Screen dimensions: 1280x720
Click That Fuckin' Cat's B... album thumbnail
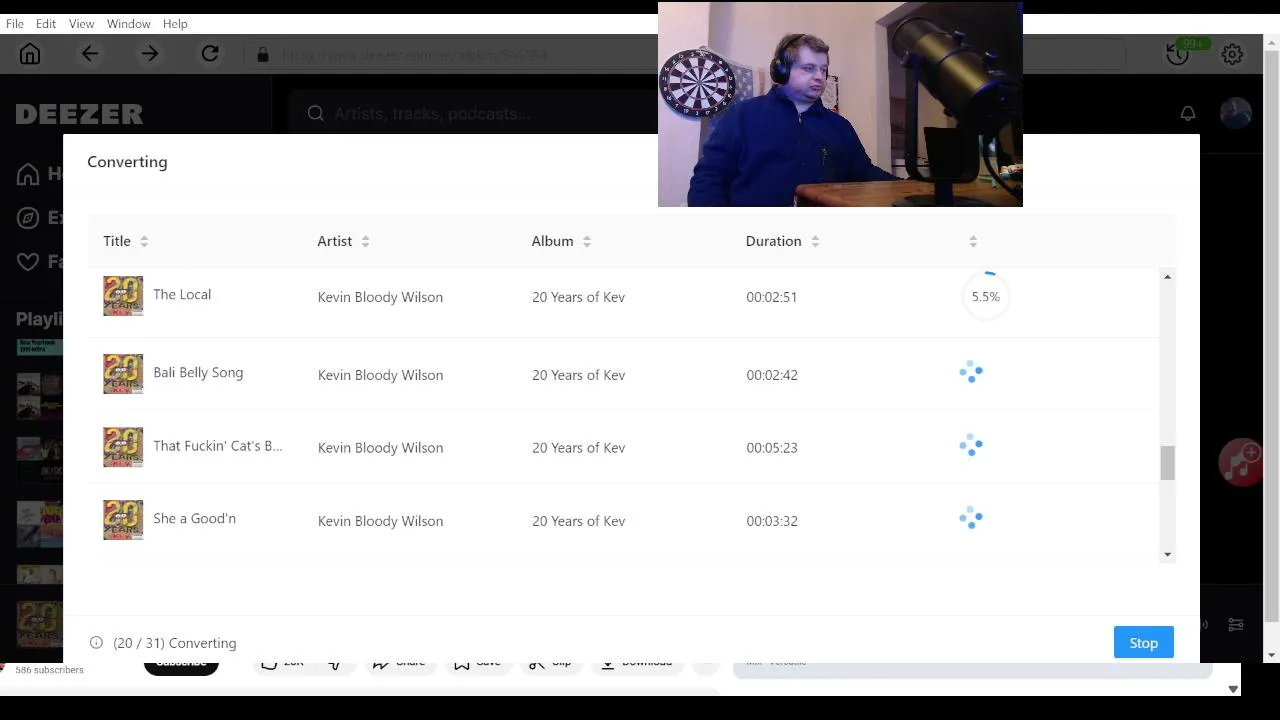tap(123, 447)
